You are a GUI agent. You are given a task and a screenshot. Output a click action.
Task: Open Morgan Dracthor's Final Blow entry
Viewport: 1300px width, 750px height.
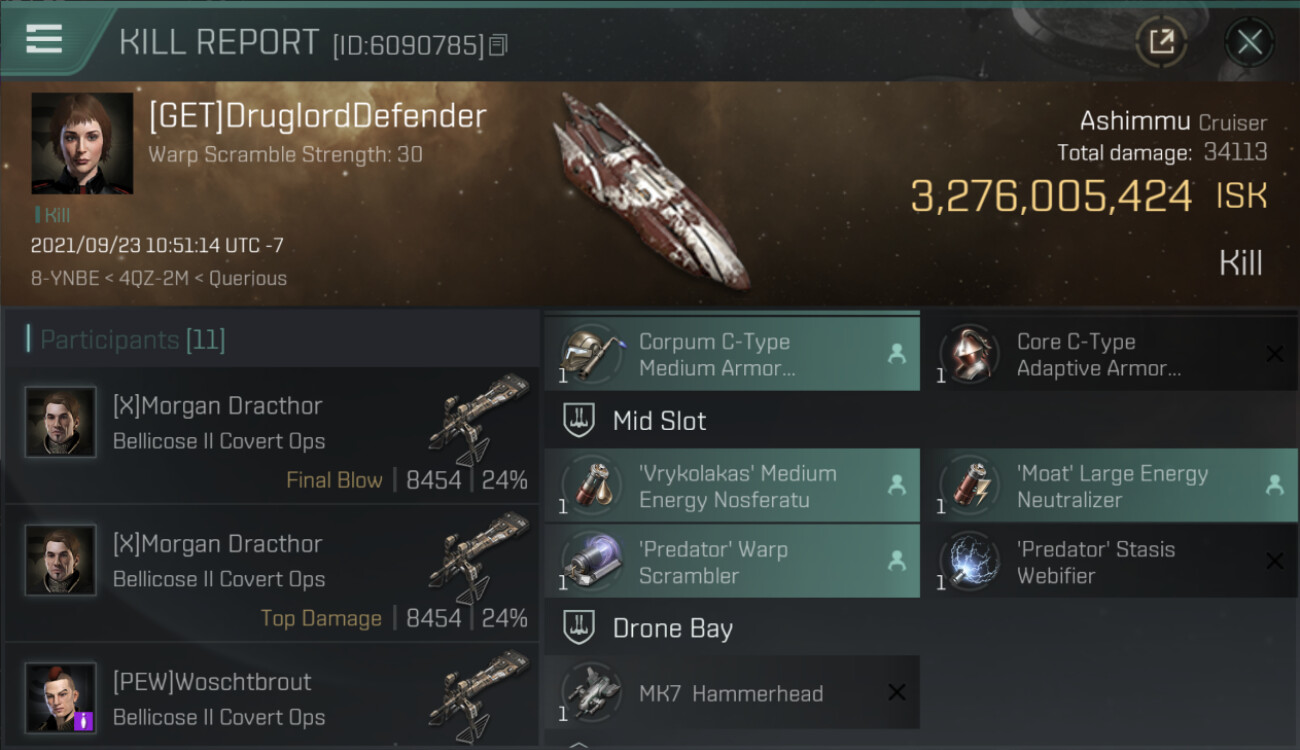(270, 436)
